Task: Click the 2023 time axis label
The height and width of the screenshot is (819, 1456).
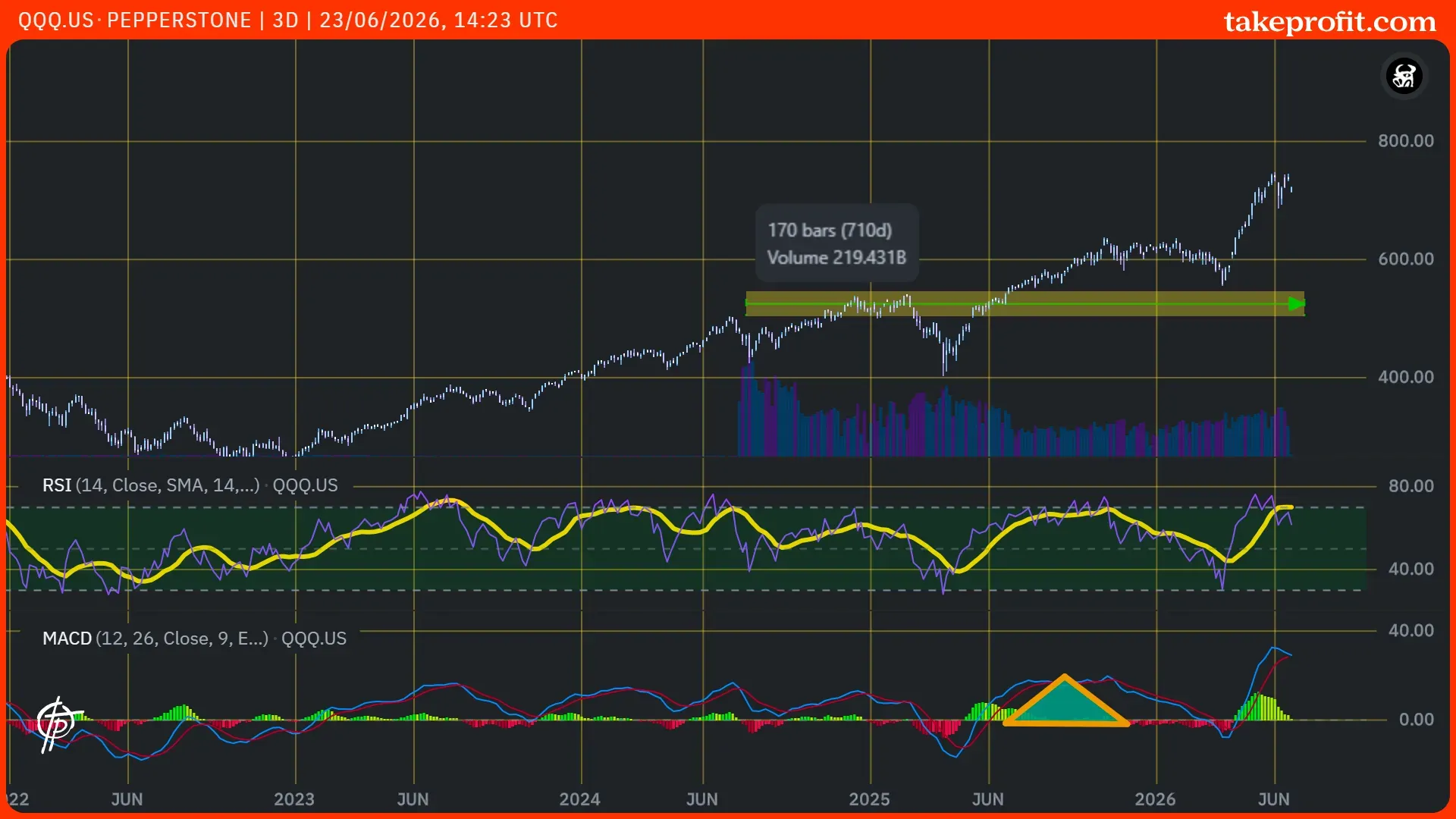Action: pyautogui.click(x=294, y=799)
